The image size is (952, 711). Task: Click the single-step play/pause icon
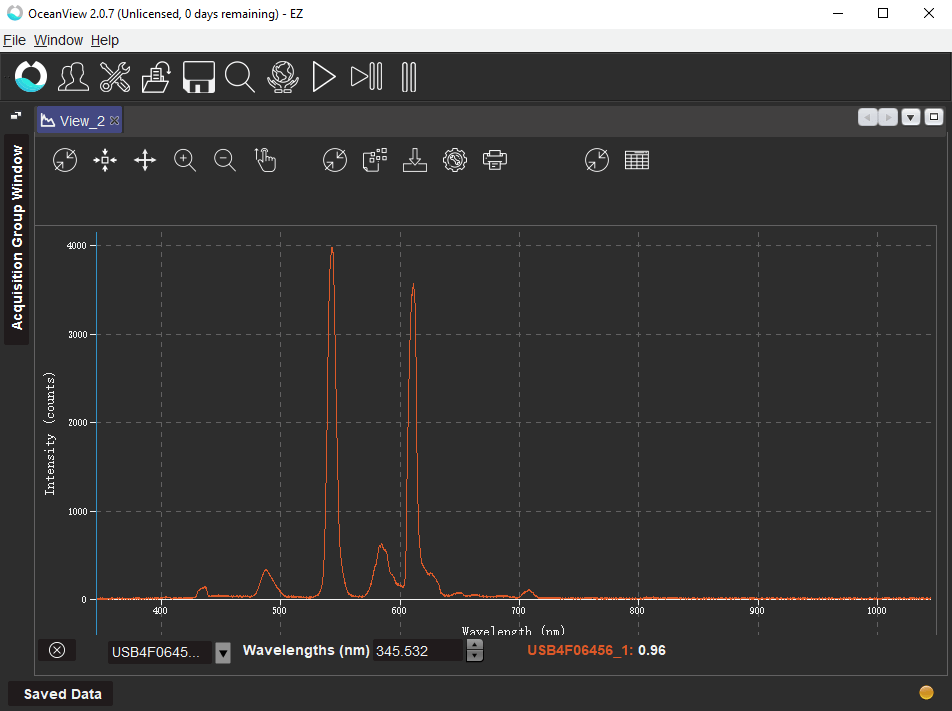point(366,77)
